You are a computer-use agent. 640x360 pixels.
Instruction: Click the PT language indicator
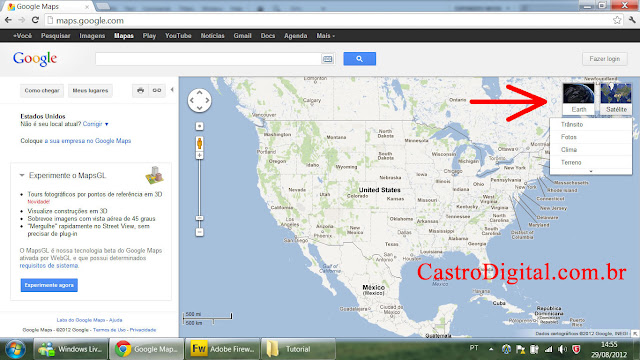pyautogui.click(x=473, y=348)
